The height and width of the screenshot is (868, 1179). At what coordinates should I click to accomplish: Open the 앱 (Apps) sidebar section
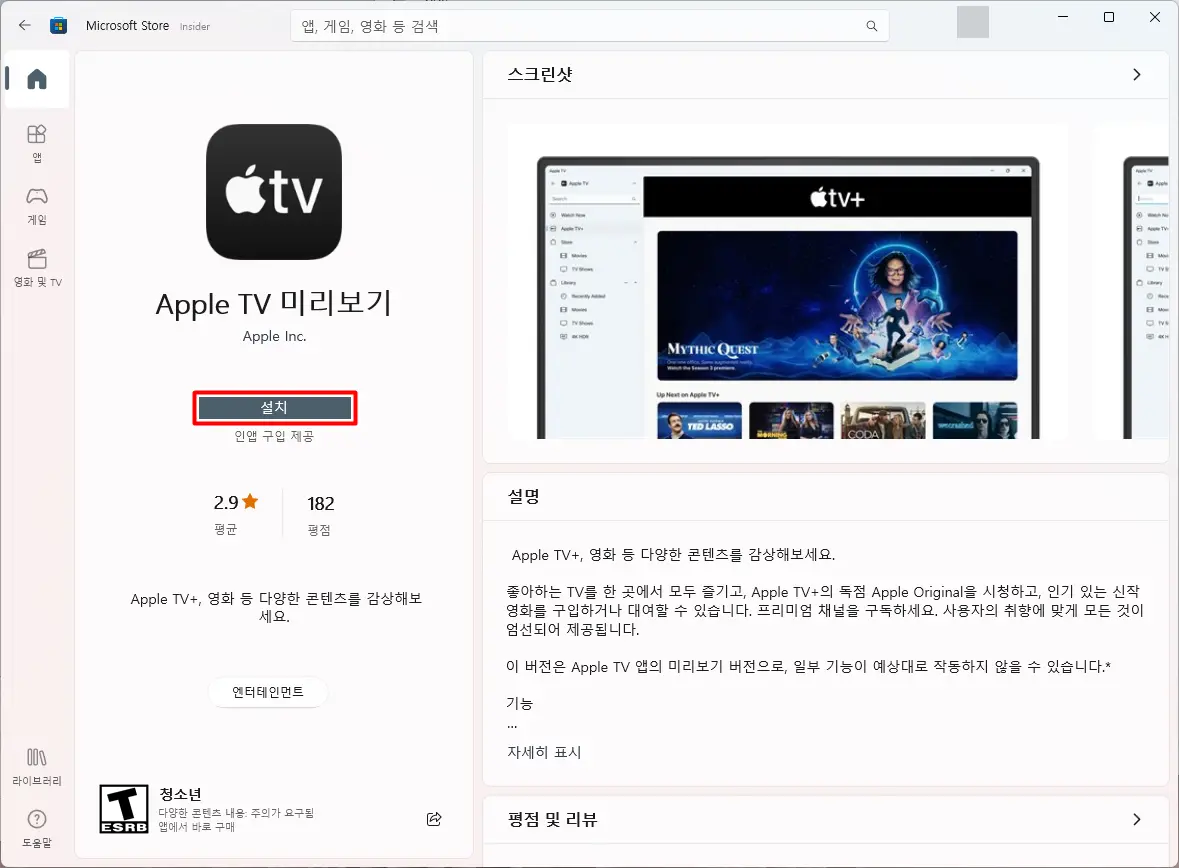pyautogui.click(x=37, y=144)
